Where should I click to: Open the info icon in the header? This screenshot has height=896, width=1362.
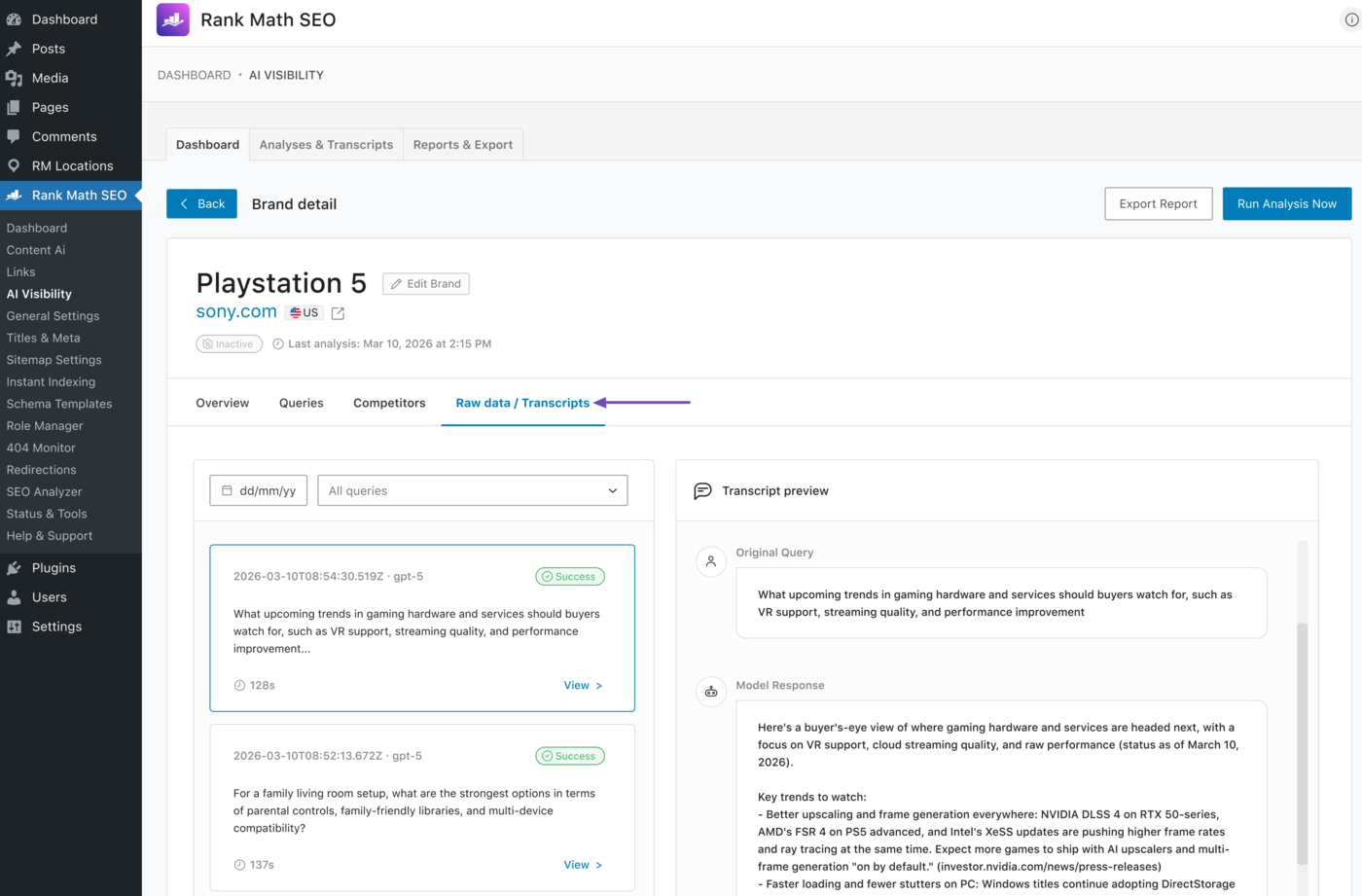(1351, 19)
